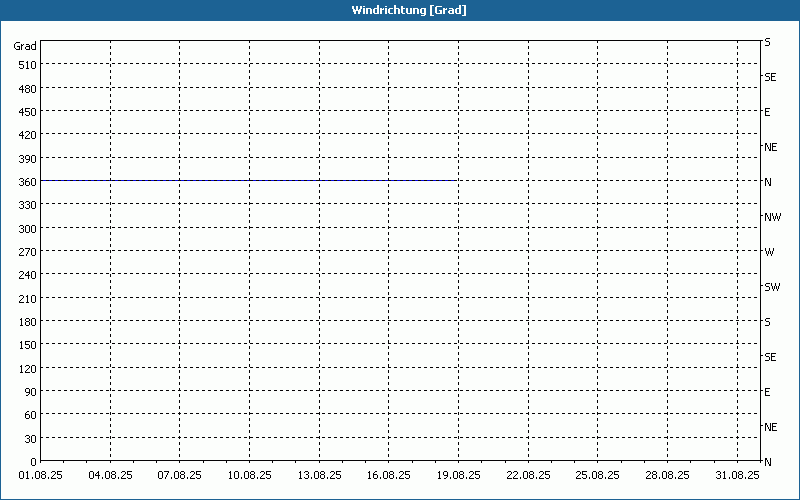Select the 22.08.25 date label
This screenshot has width=800, height=500.
pyautogui.click(x=529, y=476)
